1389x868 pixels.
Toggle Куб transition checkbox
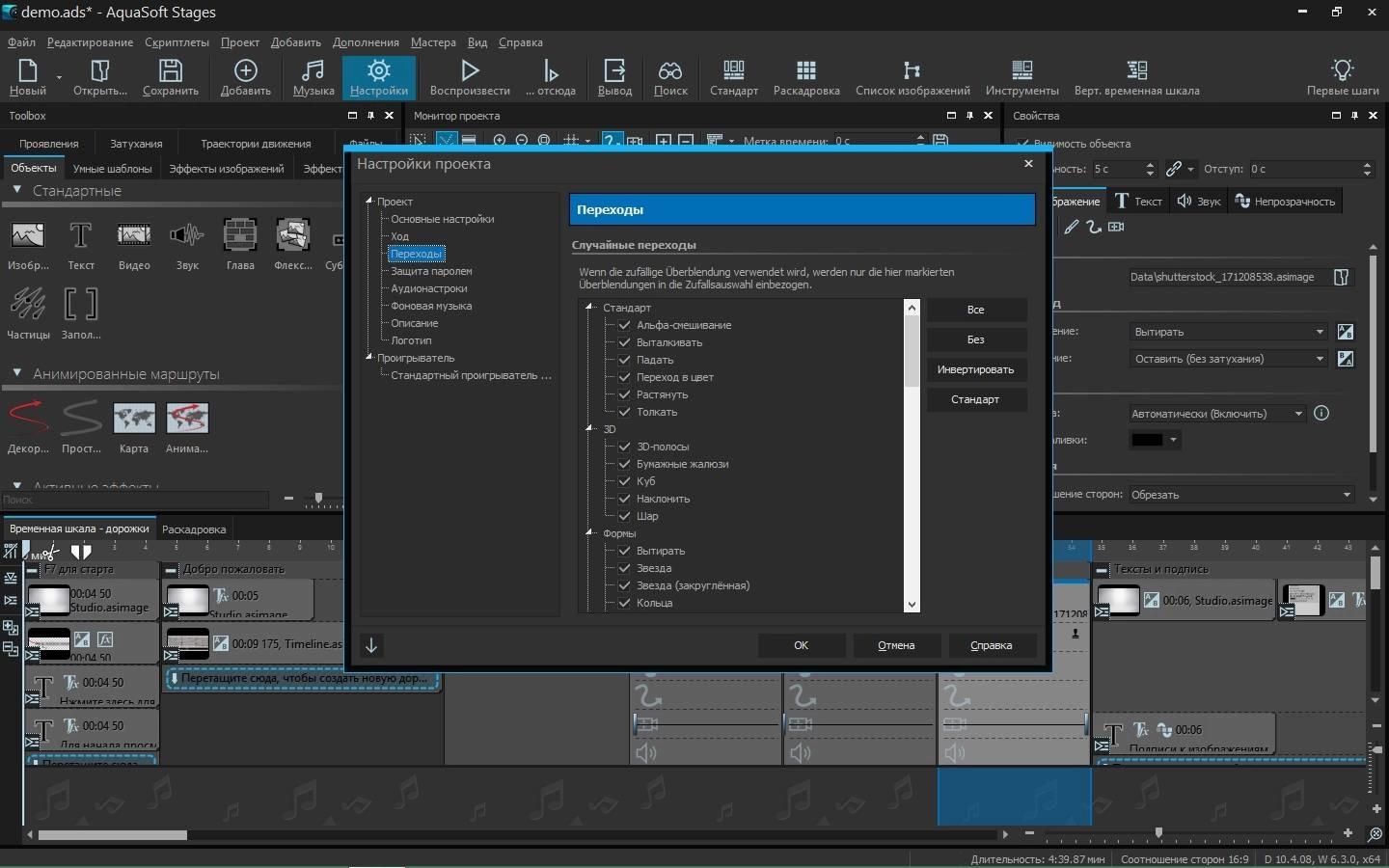(x=624, y=481)
